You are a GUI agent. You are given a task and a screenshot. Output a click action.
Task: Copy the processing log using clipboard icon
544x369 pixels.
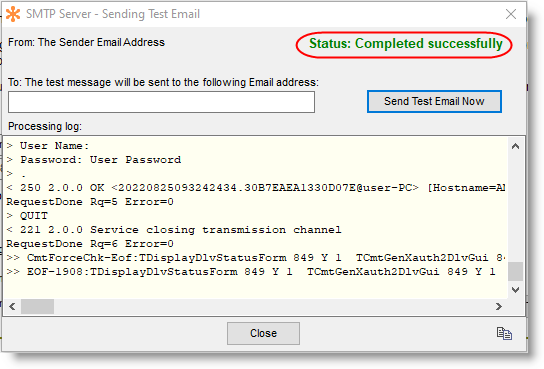tap(504, 333)
